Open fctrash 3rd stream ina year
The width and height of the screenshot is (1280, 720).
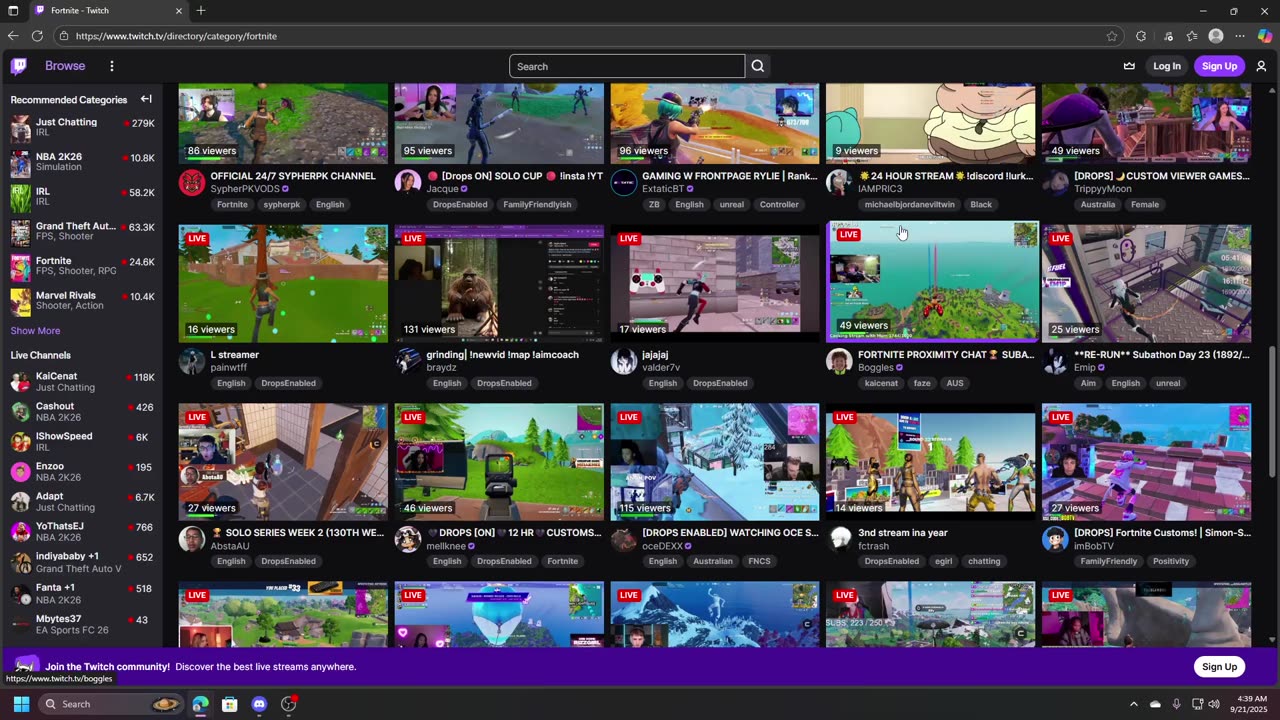coord(931,462)
